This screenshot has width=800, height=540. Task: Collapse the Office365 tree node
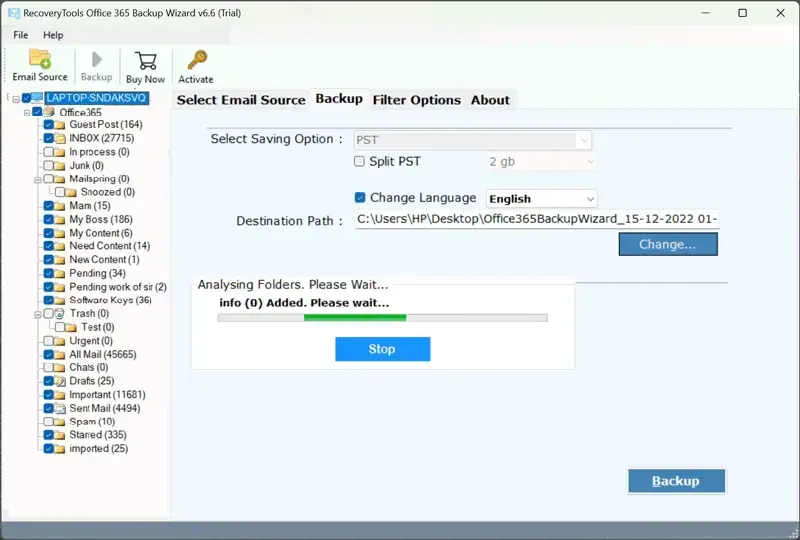(25, 112)
